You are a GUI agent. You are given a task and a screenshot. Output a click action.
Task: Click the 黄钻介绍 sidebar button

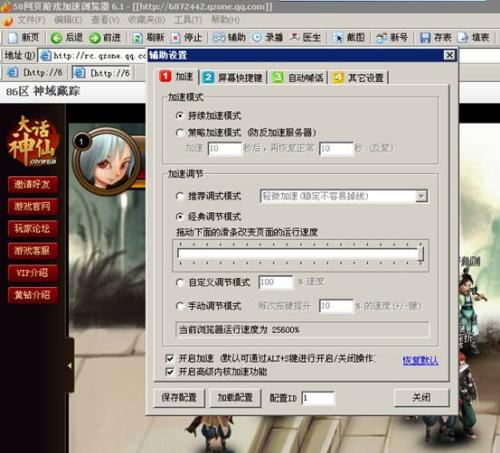pyautogui.click(x=33, y=295)
